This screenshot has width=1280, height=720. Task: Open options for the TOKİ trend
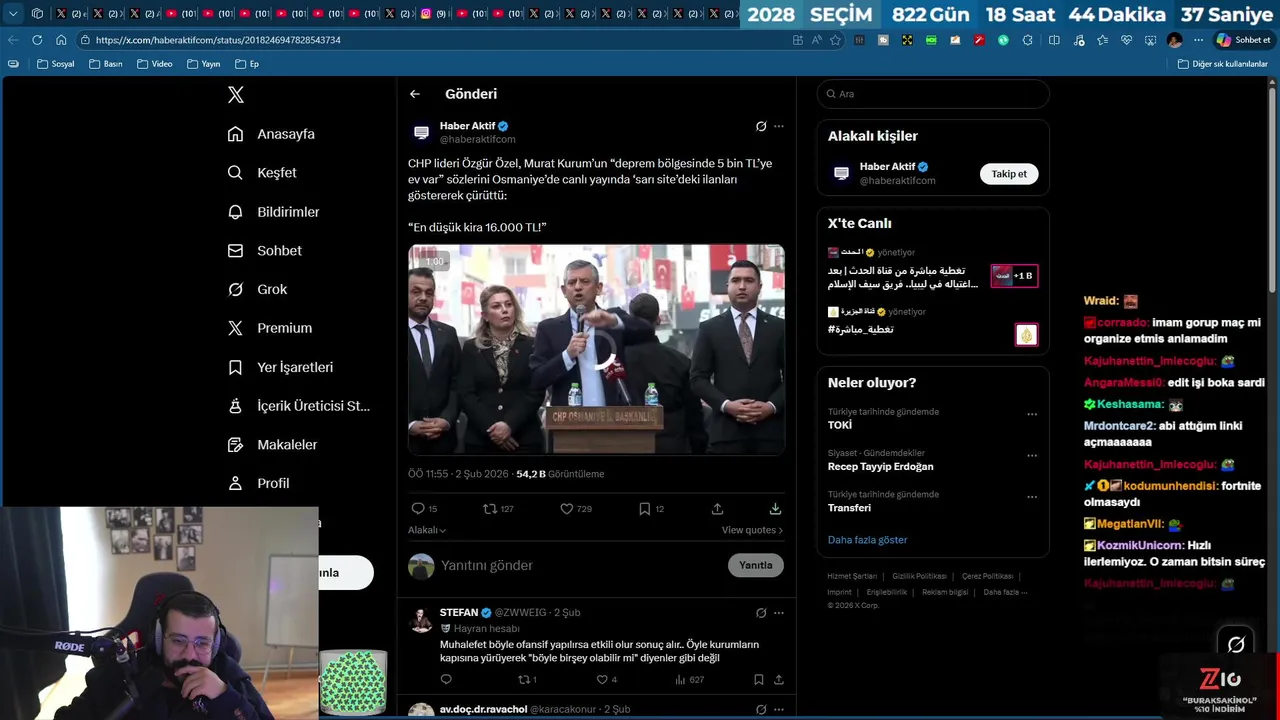[1032, 414]
